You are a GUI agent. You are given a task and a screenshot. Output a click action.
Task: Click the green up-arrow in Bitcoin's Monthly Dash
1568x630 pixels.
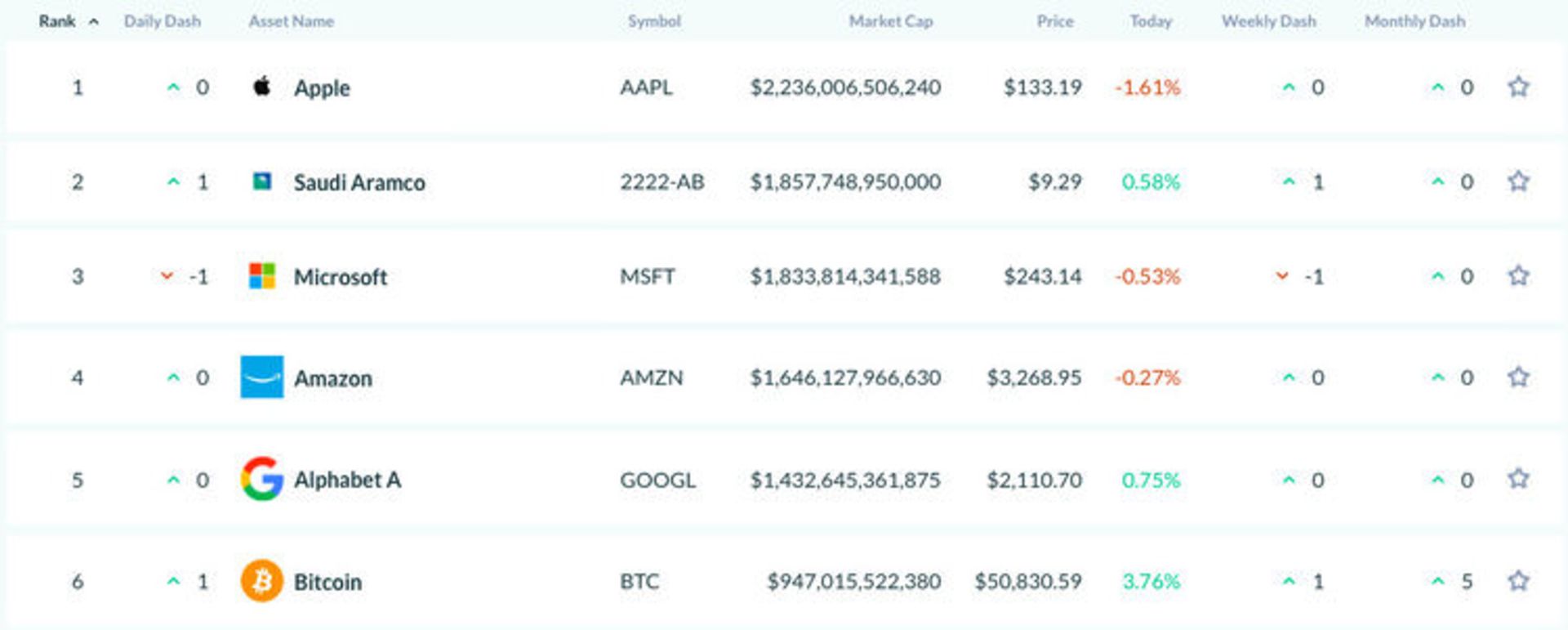tap(1438, 582)
